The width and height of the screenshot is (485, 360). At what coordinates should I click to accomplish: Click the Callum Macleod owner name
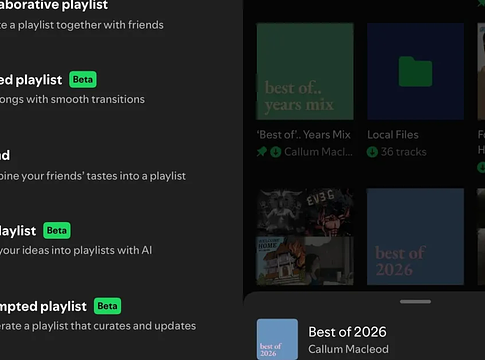348,349
